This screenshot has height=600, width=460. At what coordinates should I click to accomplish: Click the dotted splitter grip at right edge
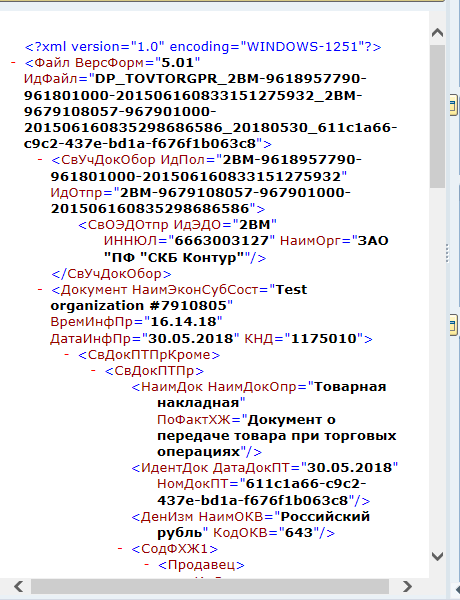pos(447,253)
